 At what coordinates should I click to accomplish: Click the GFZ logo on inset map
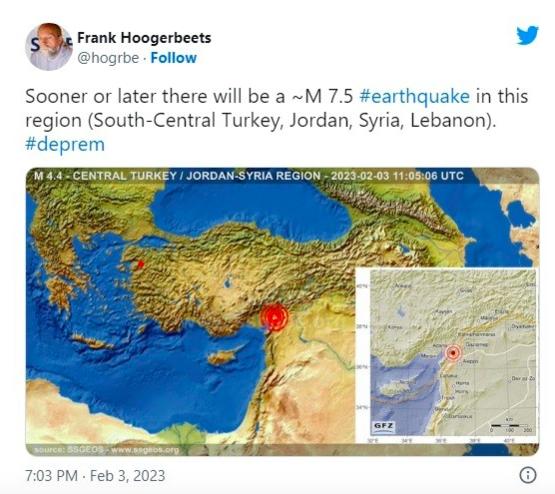pyautogui.click(x=383, y=426)
